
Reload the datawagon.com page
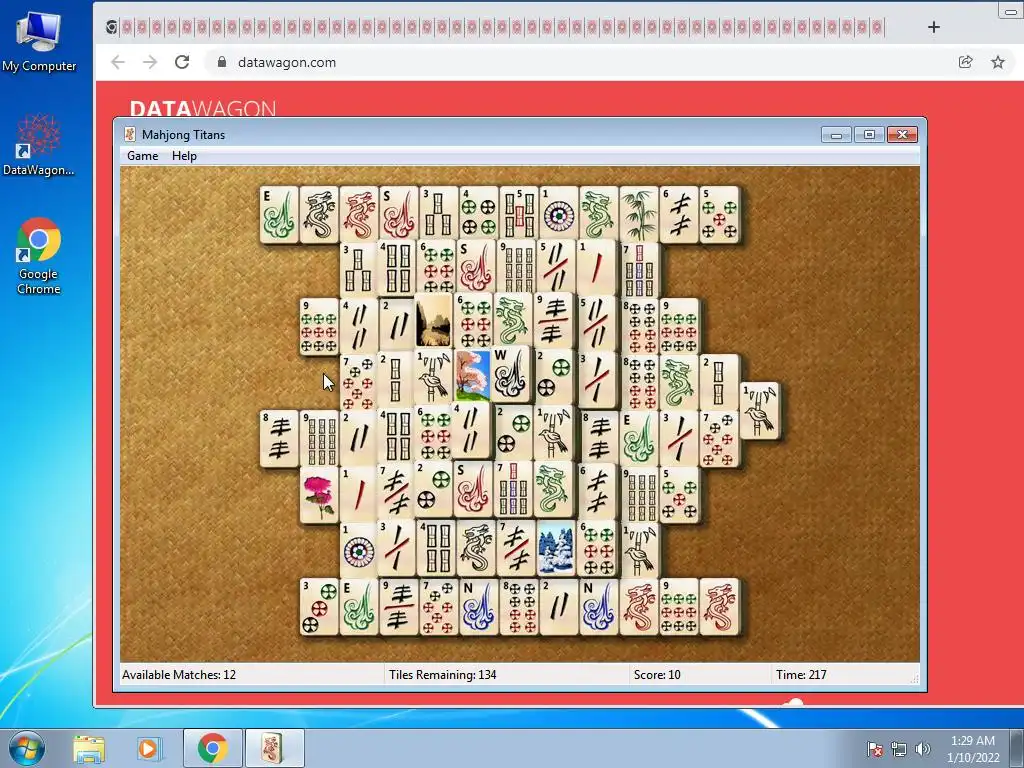point(182,62)
